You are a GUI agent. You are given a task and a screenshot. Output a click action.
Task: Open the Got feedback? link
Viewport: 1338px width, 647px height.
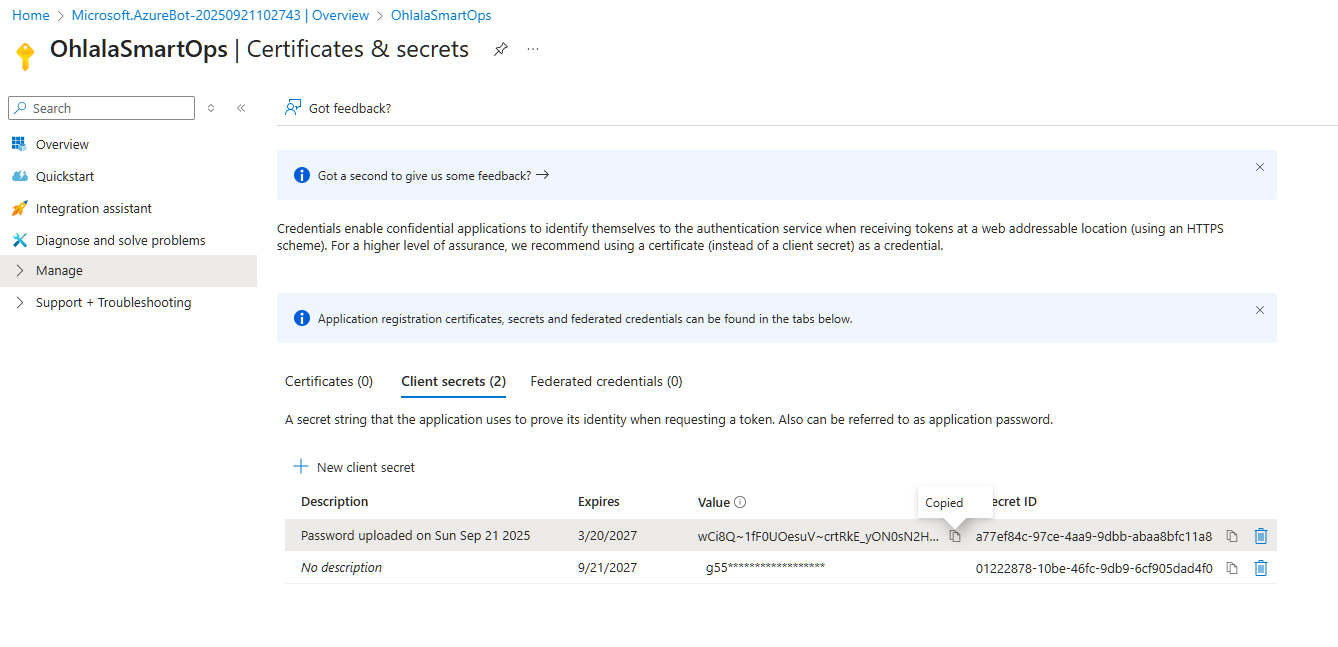(x=339, y=108)
